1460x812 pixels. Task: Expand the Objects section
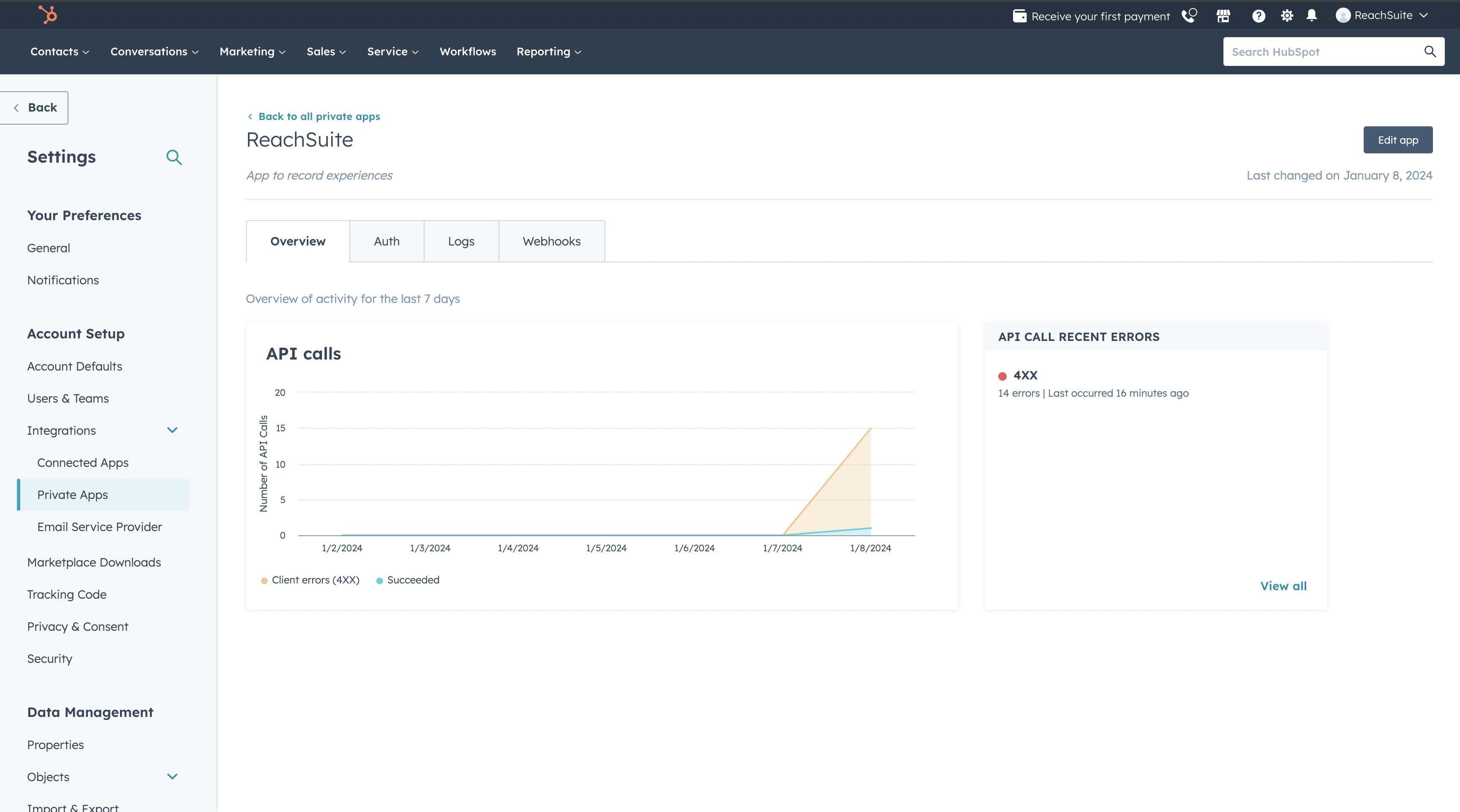173,777
